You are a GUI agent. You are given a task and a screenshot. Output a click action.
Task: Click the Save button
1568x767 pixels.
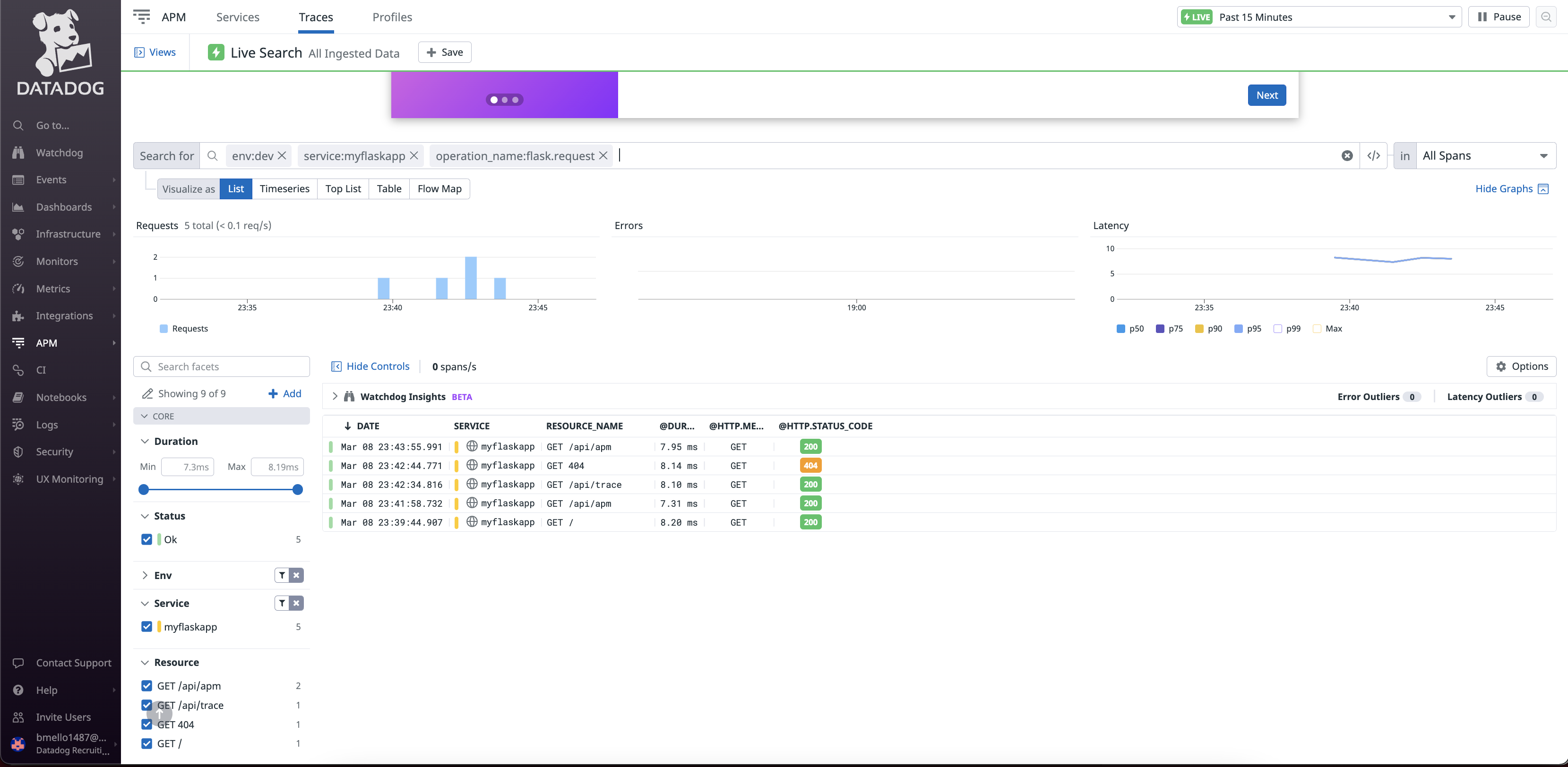pyautogui.click(x=444, y=52)
